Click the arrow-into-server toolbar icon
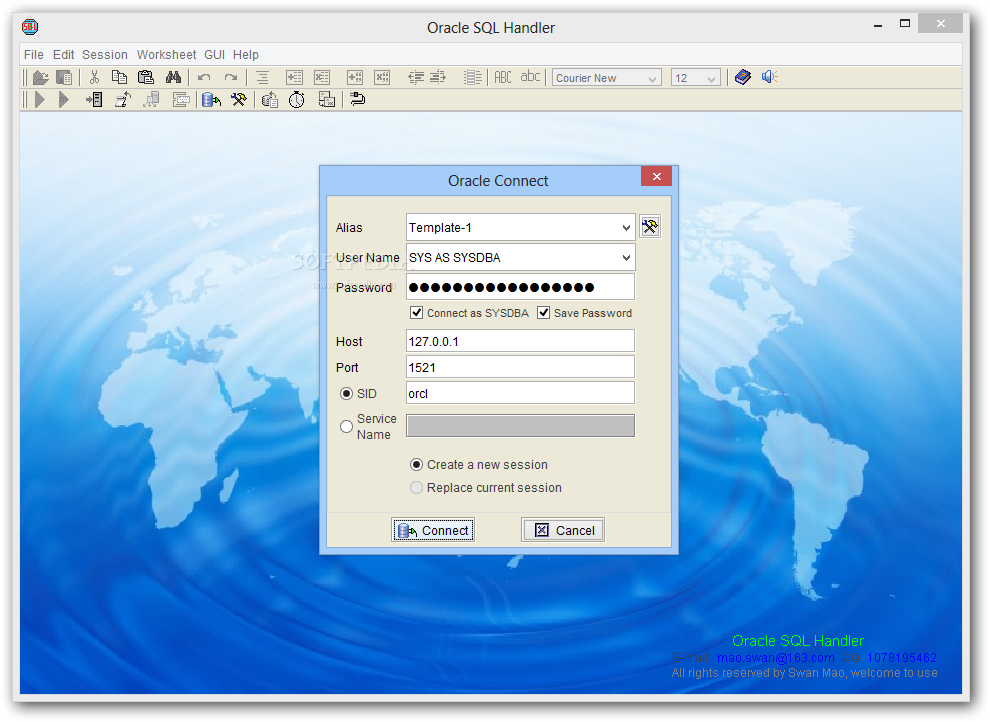 (94, 100)
